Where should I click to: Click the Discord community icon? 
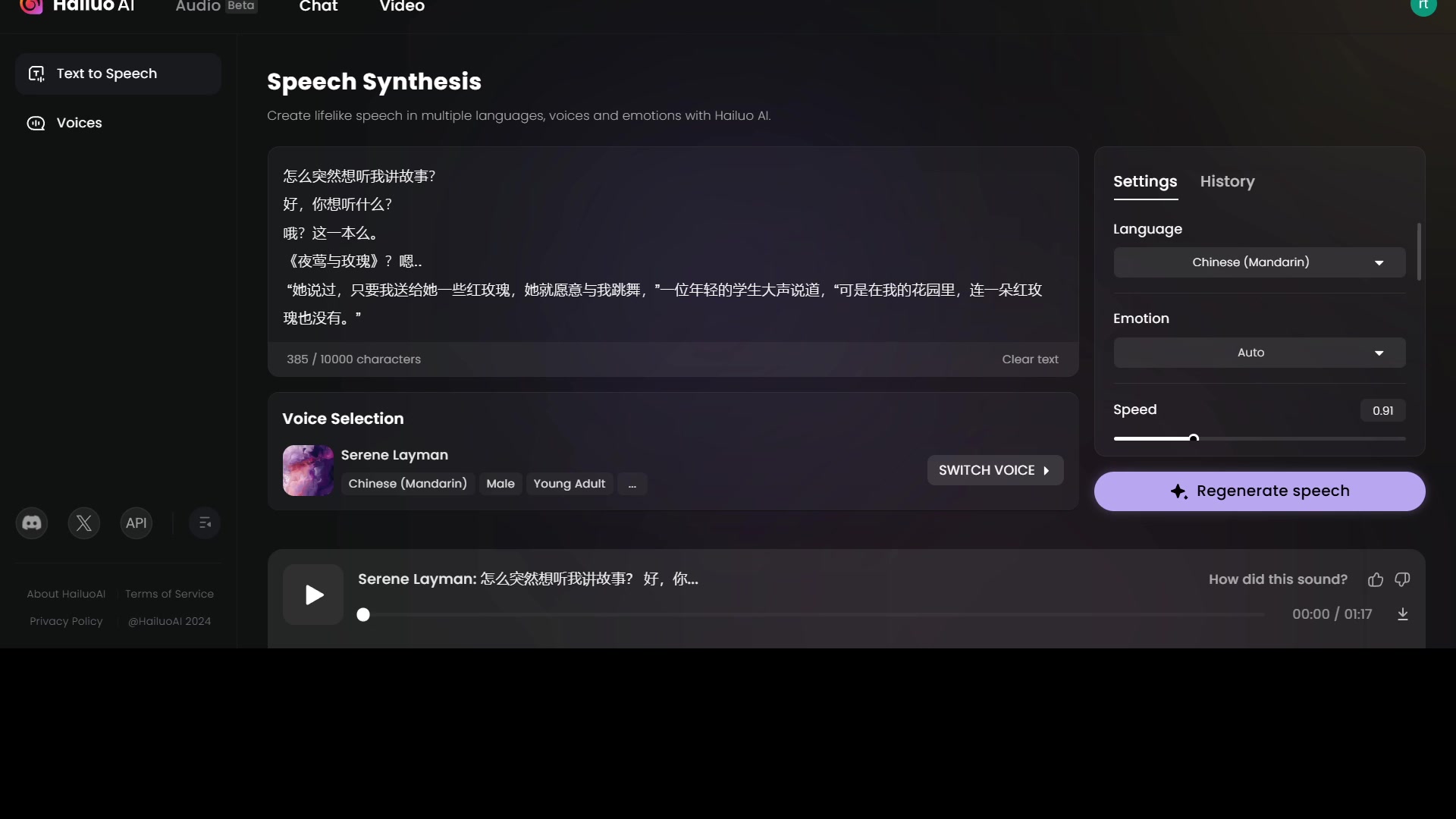click(32, 523)
